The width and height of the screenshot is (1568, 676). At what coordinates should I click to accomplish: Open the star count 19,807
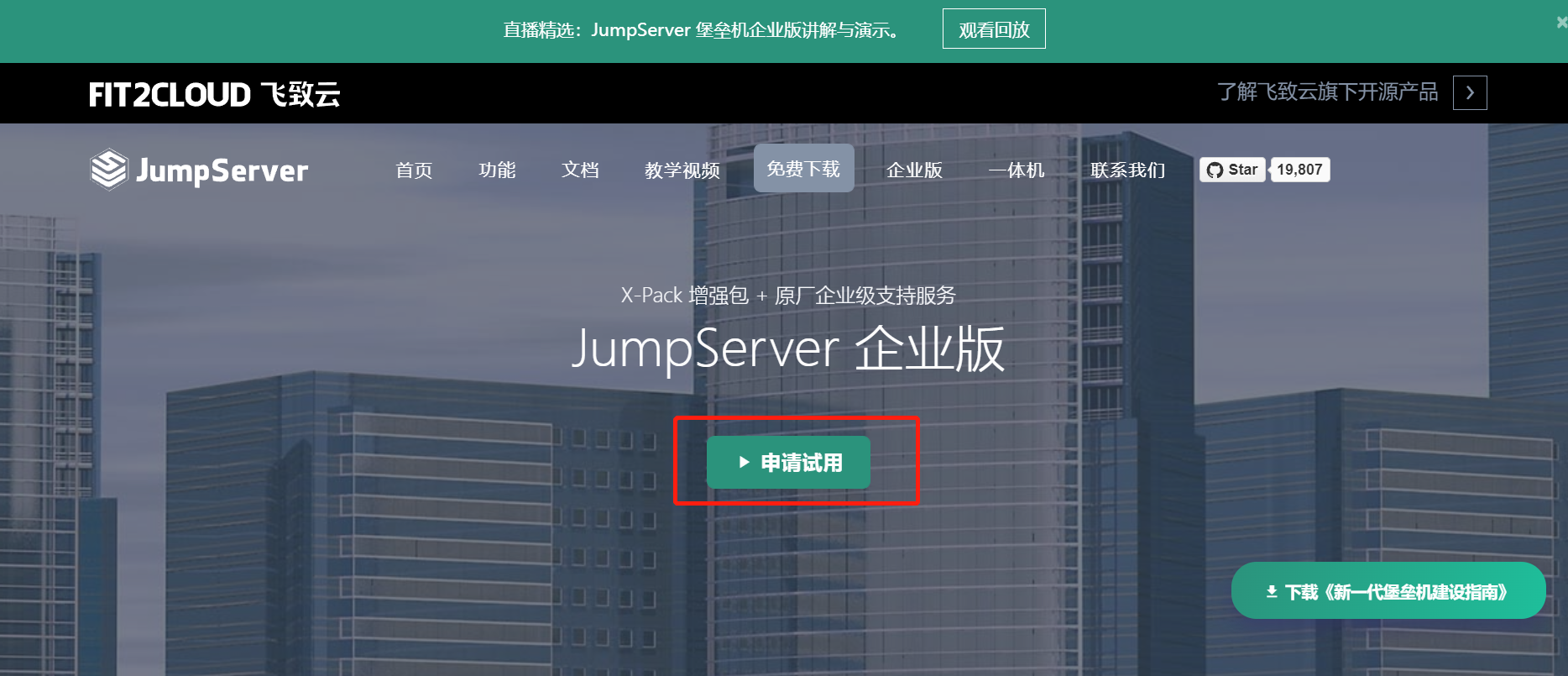pyautogui.click(x=1299, y=170)
